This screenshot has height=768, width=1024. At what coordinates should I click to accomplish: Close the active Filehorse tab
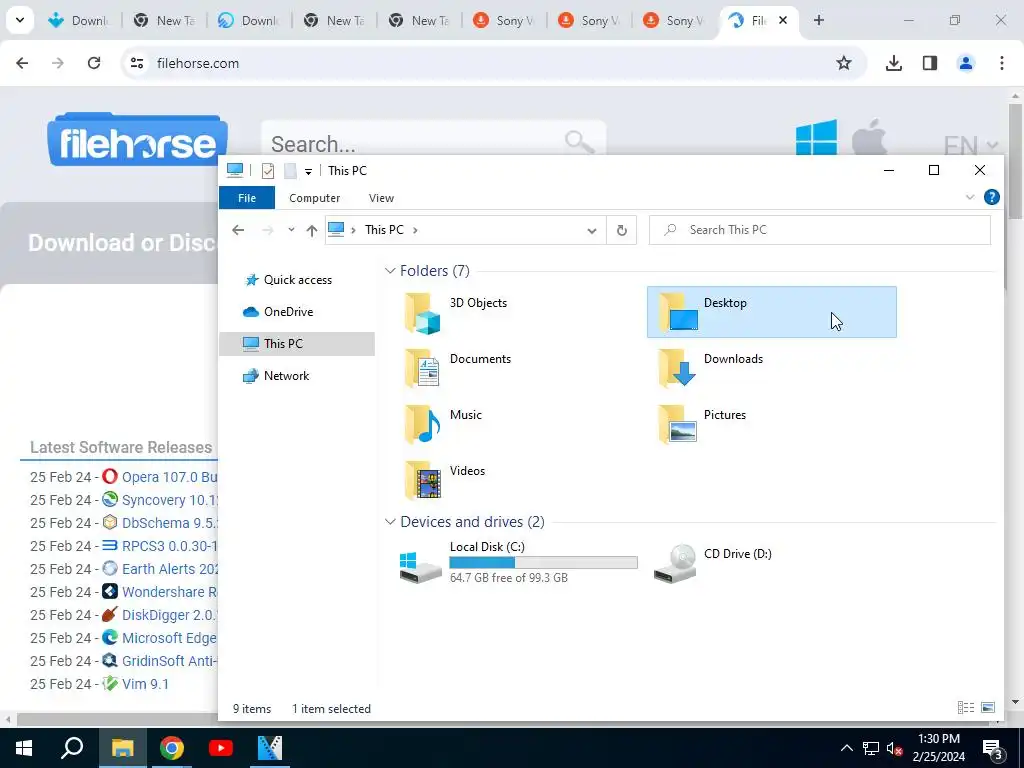click(x=783, y=20)
